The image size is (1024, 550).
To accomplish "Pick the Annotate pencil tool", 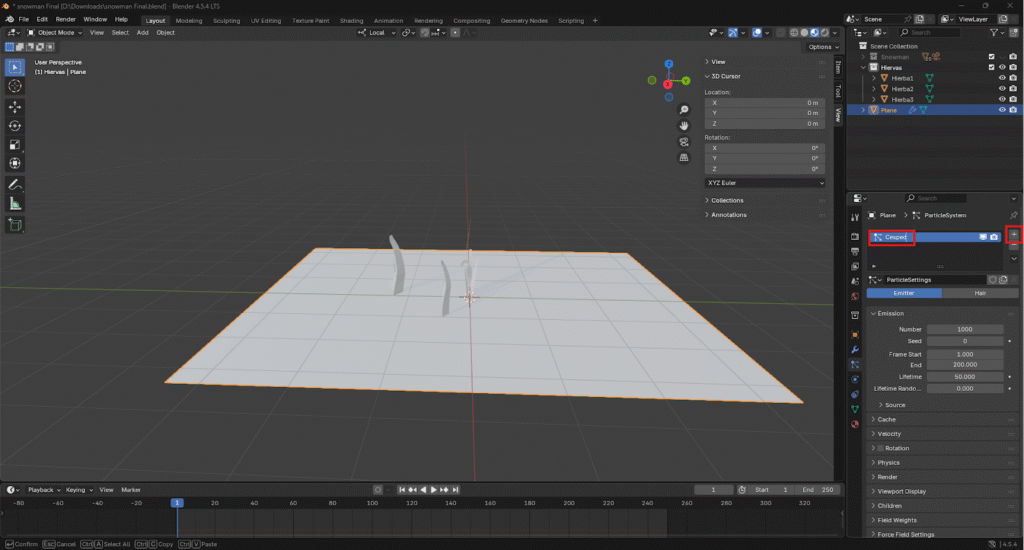I will pos(15,184).
